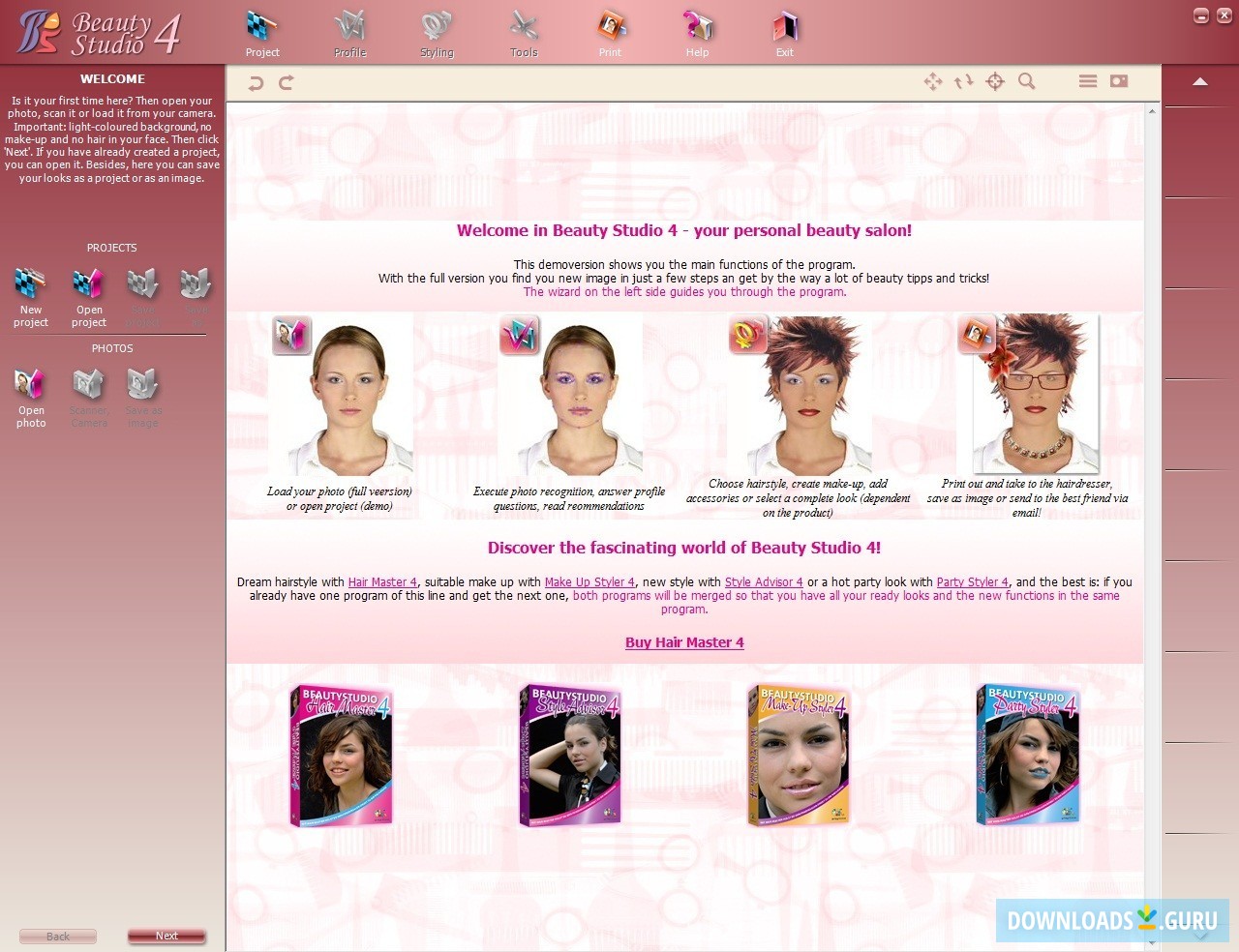Open the Make Up Styler 4 link
Viewport: 1239px width, 952px height.
tap(589, 582)
